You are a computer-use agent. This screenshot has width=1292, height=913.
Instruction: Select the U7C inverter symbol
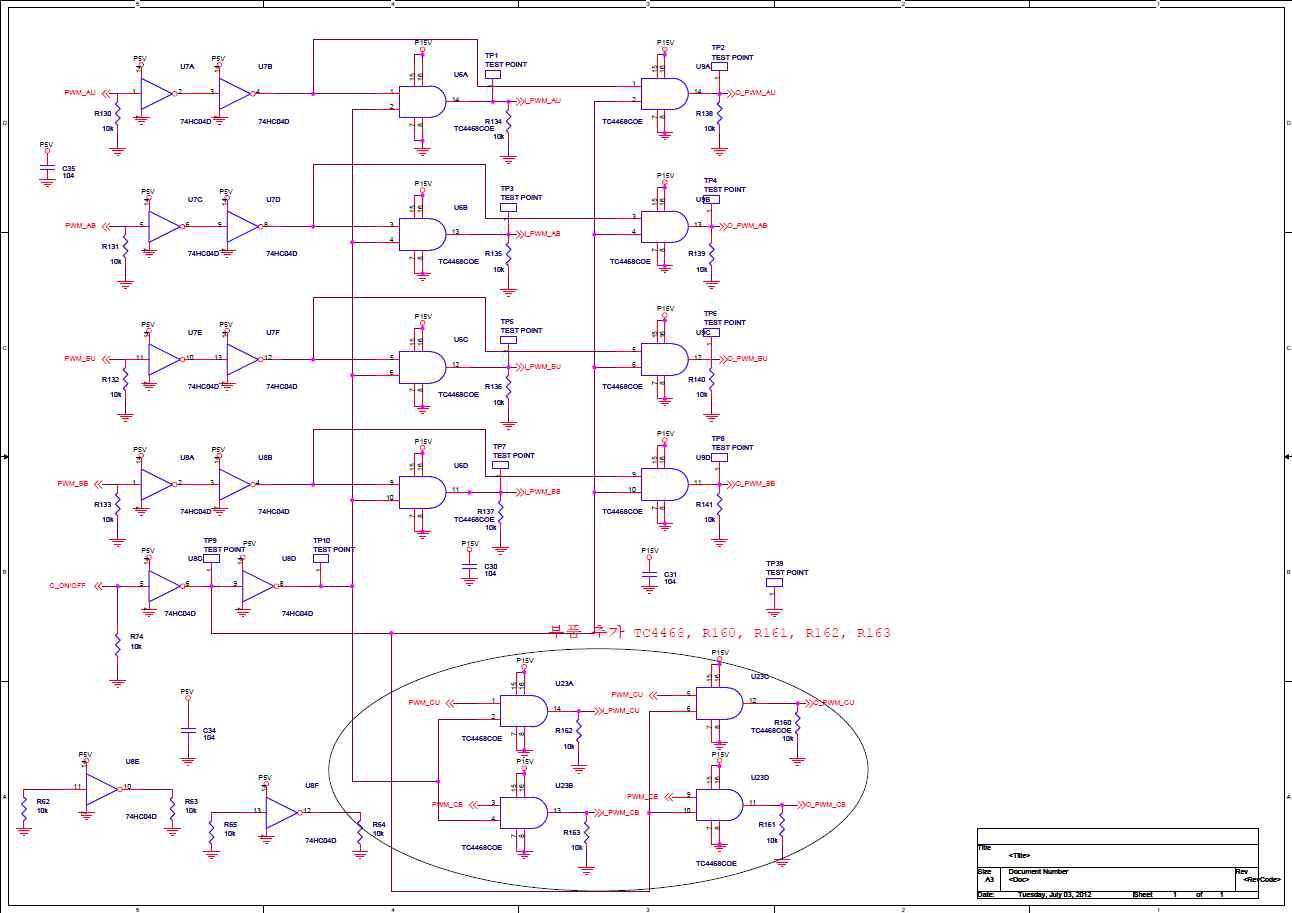coord(164,226)
